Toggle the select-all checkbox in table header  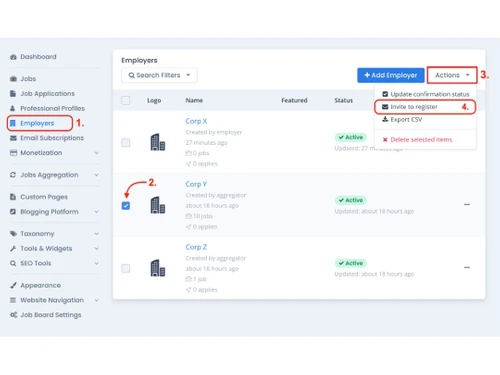pos(126,100)
